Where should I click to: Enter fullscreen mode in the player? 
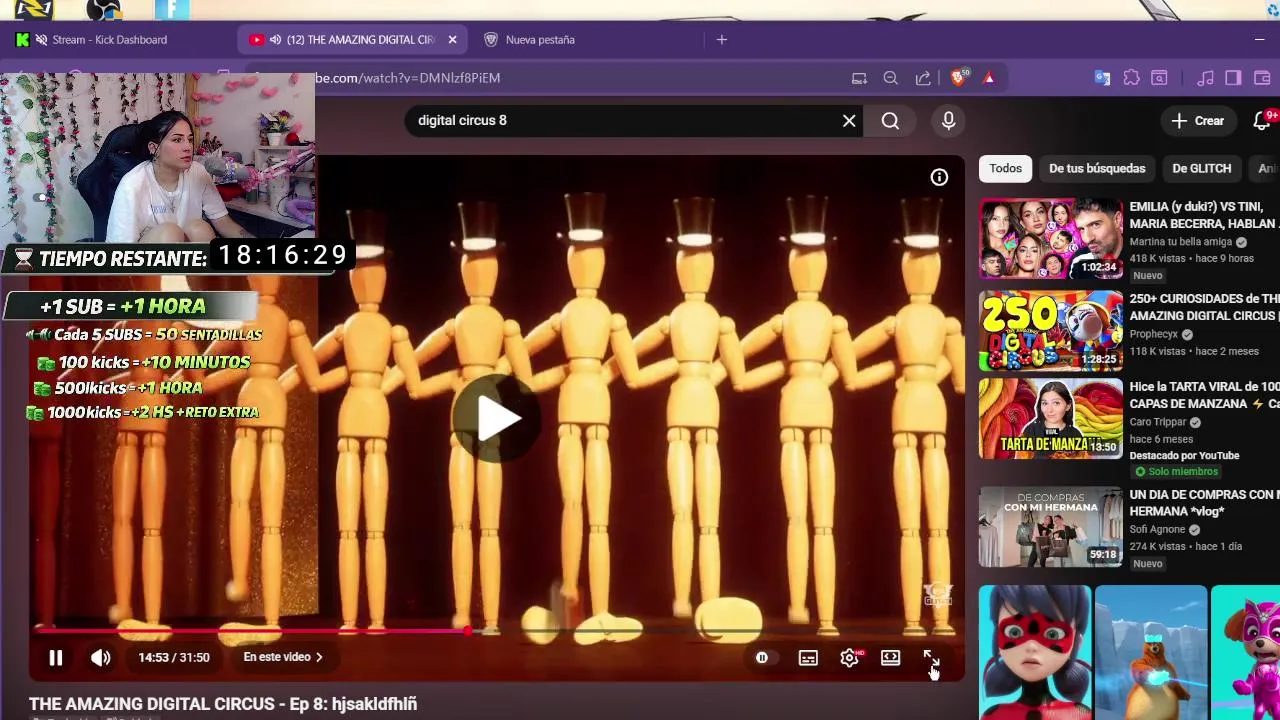931,657
